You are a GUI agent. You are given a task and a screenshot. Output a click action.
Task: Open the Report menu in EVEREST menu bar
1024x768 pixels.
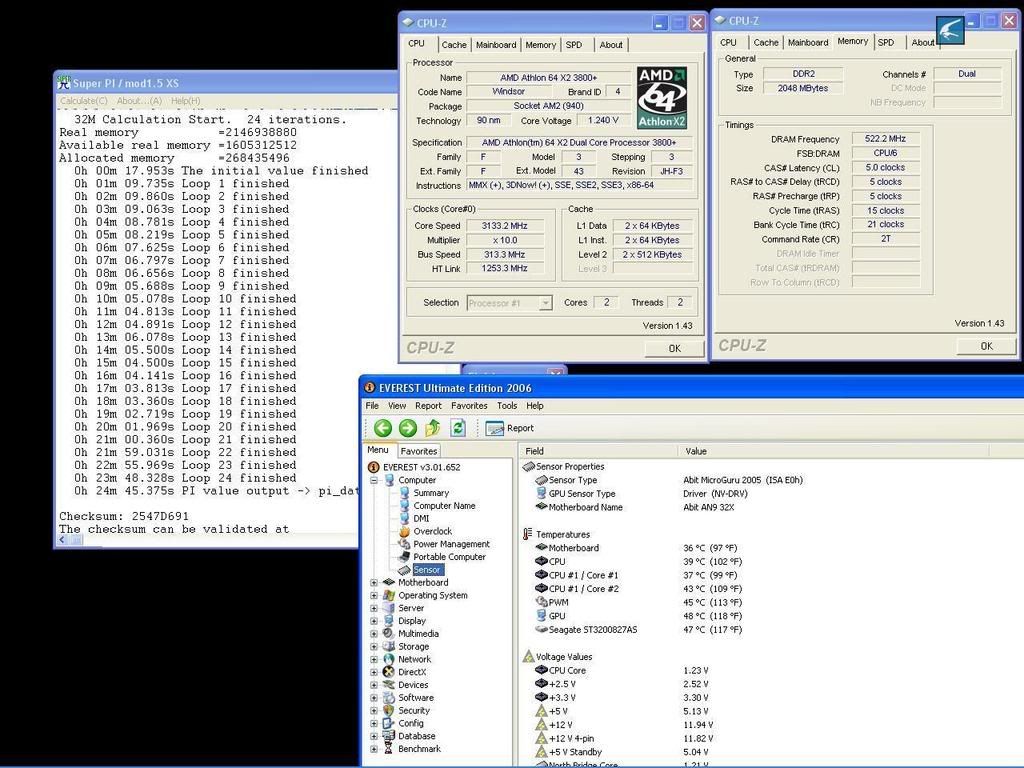pyautogui.click(x=428, y=406)
